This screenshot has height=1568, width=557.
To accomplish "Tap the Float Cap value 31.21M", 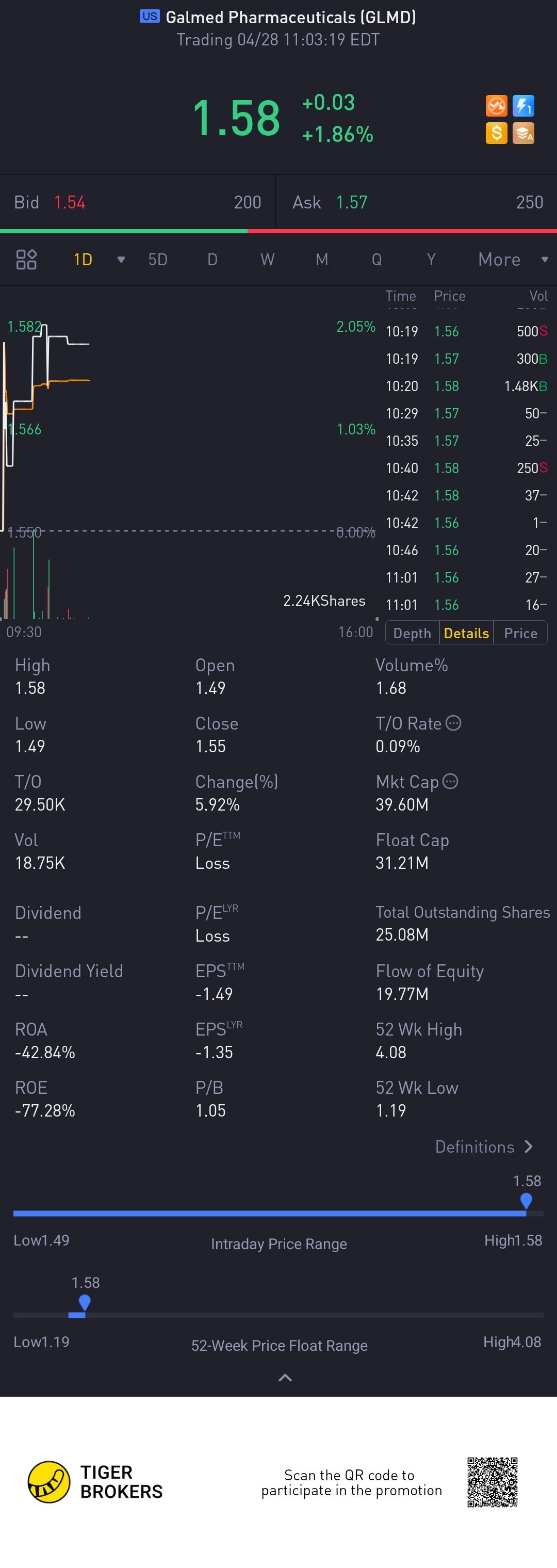I will (402, 863).
